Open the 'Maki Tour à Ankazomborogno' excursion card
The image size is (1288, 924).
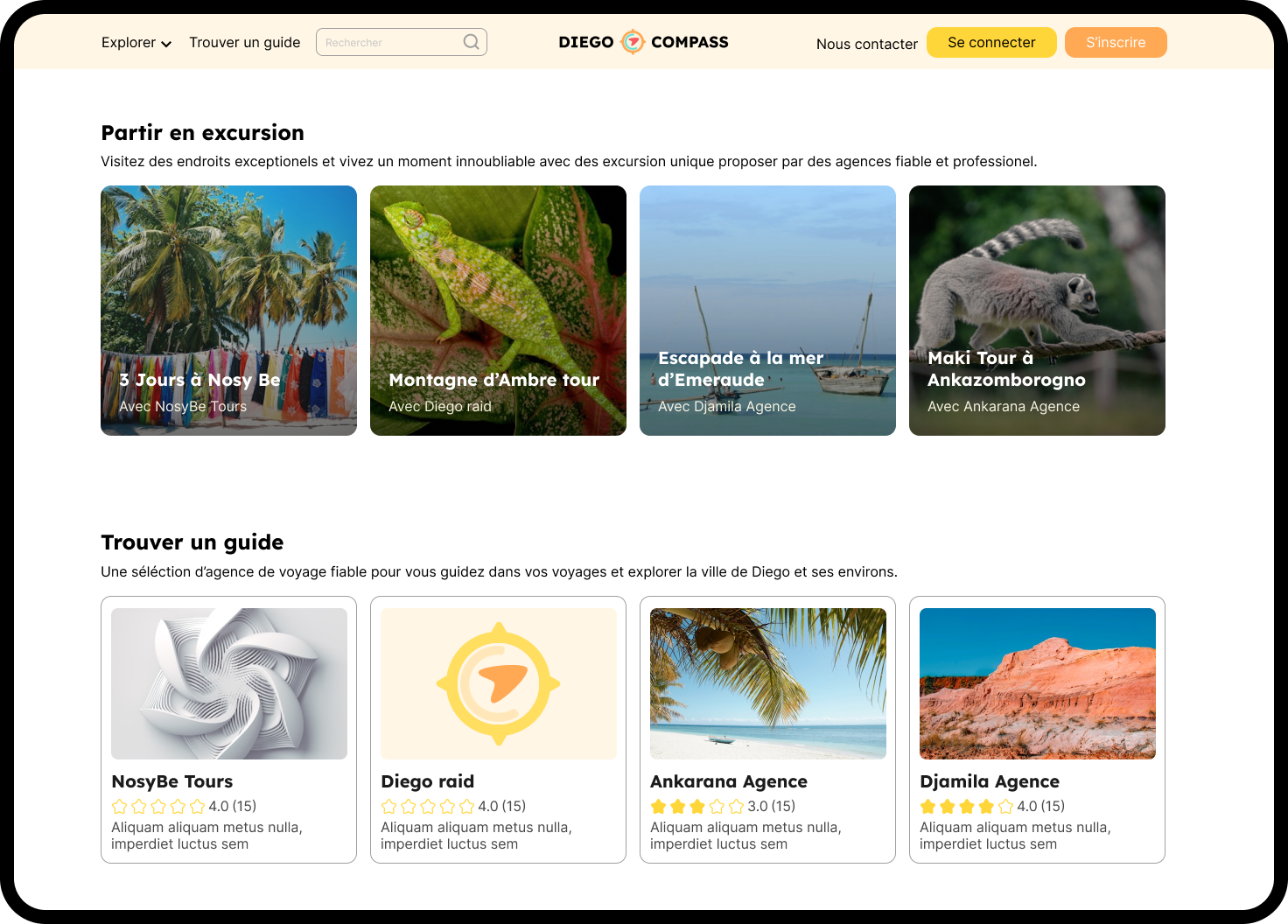click(x=1037, y=310)
